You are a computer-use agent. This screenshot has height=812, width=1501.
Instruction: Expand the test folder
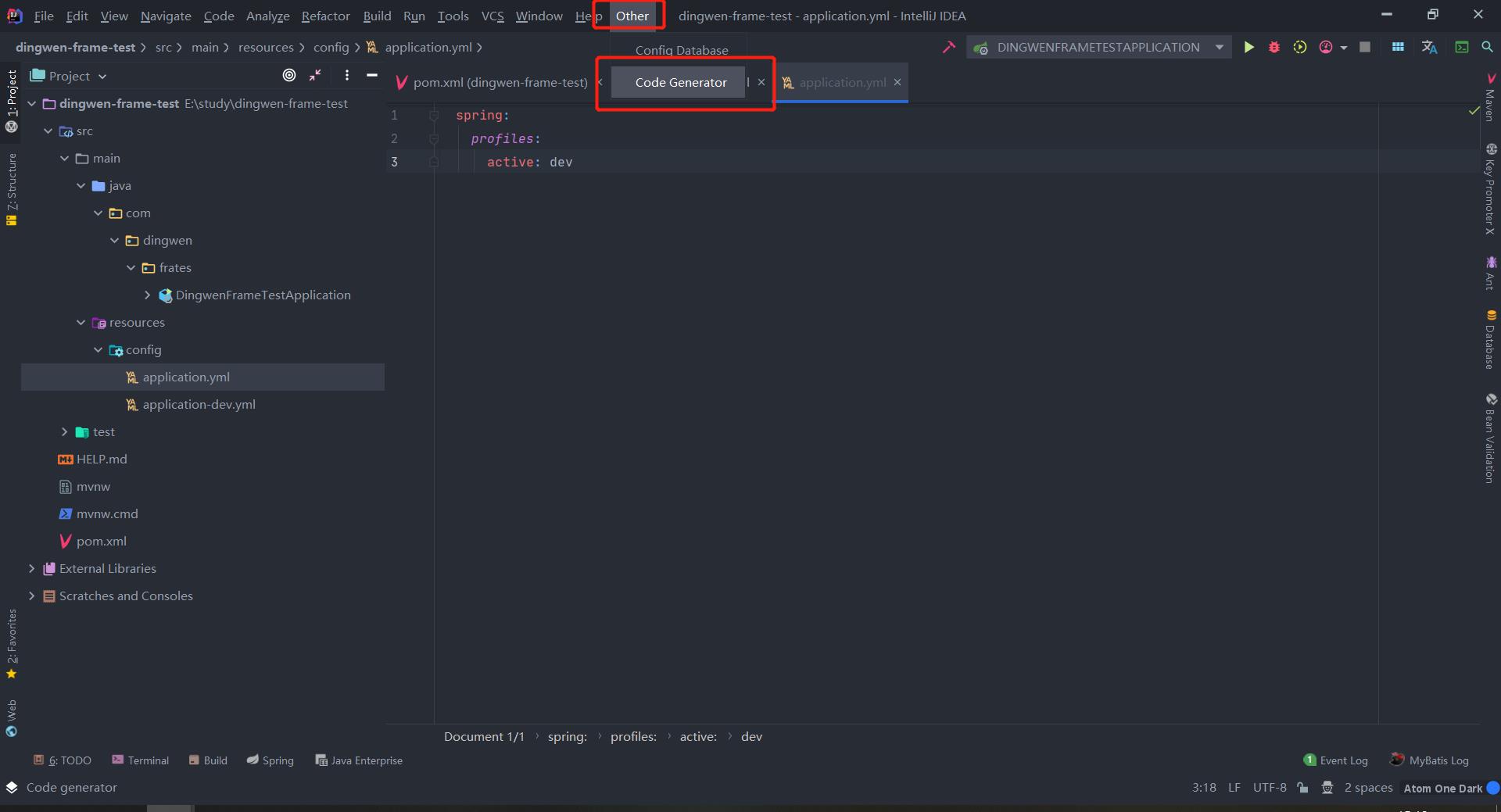coord(65,431)
